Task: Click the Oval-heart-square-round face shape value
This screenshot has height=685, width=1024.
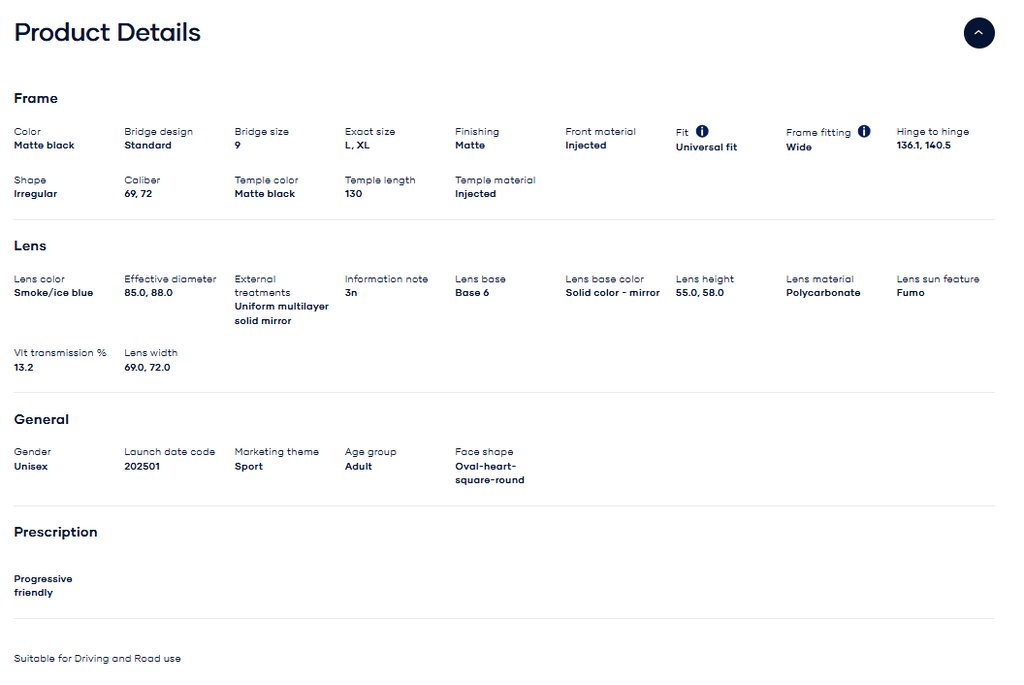Action: pyautogui.click(x=489, y=473)
